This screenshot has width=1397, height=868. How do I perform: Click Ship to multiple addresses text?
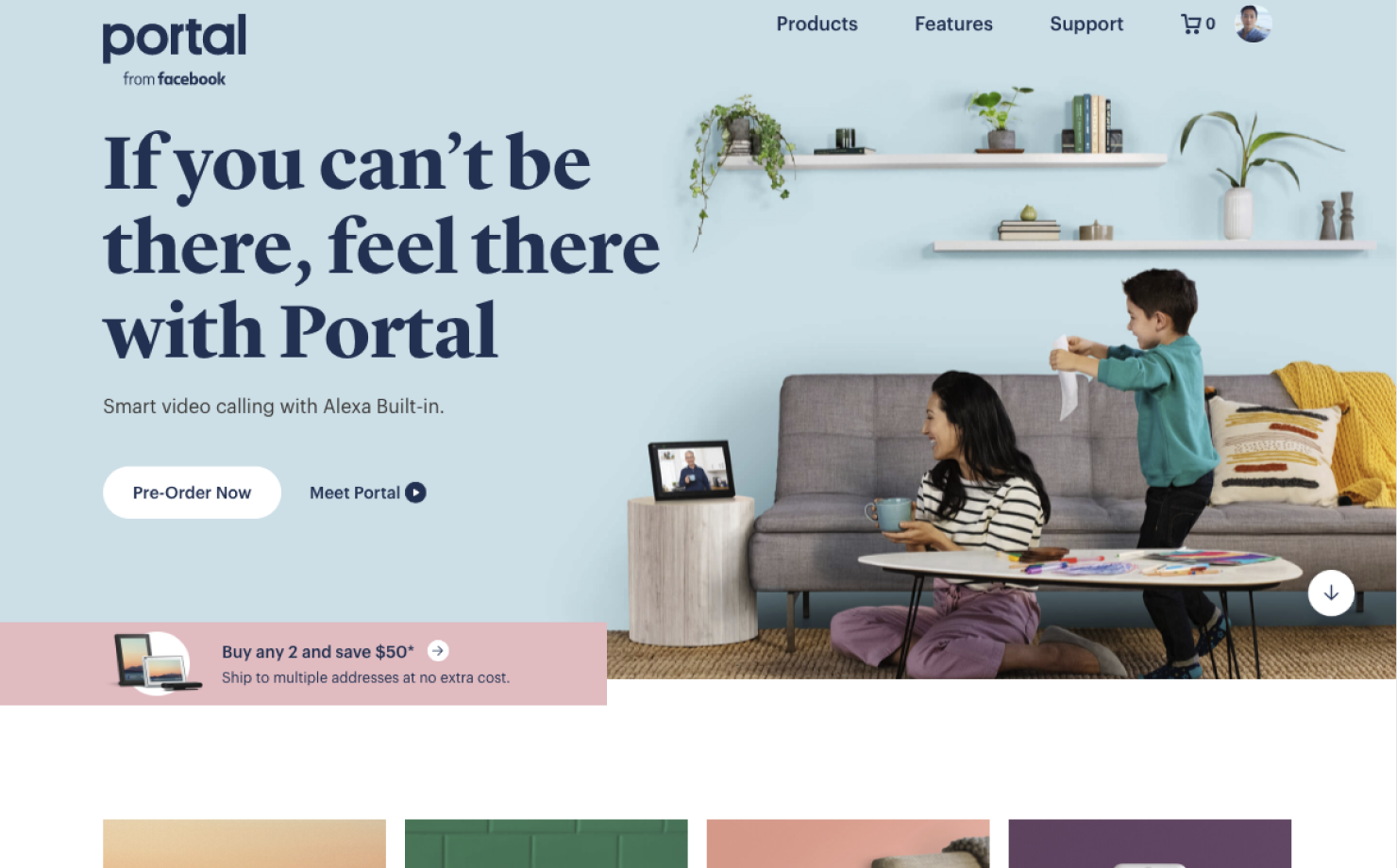[x=365, y=677]
